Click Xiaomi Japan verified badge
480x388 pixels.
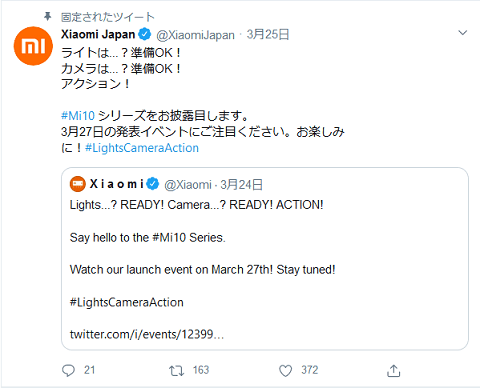click(x=145, y=34)
